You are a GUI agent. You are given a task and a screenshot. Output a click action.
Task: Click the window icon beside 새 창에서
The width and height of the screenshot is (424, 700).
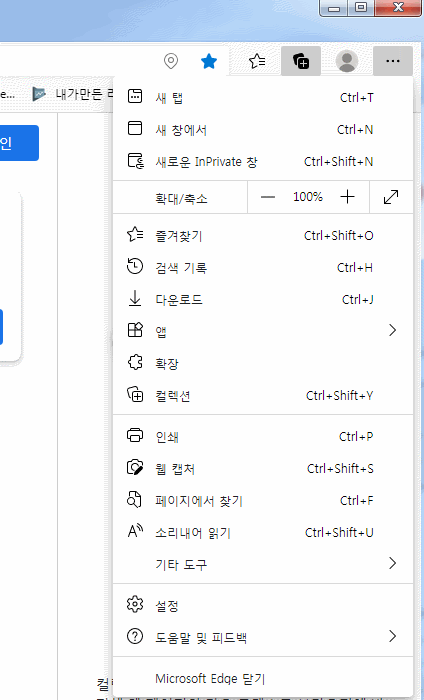[135, 129]
